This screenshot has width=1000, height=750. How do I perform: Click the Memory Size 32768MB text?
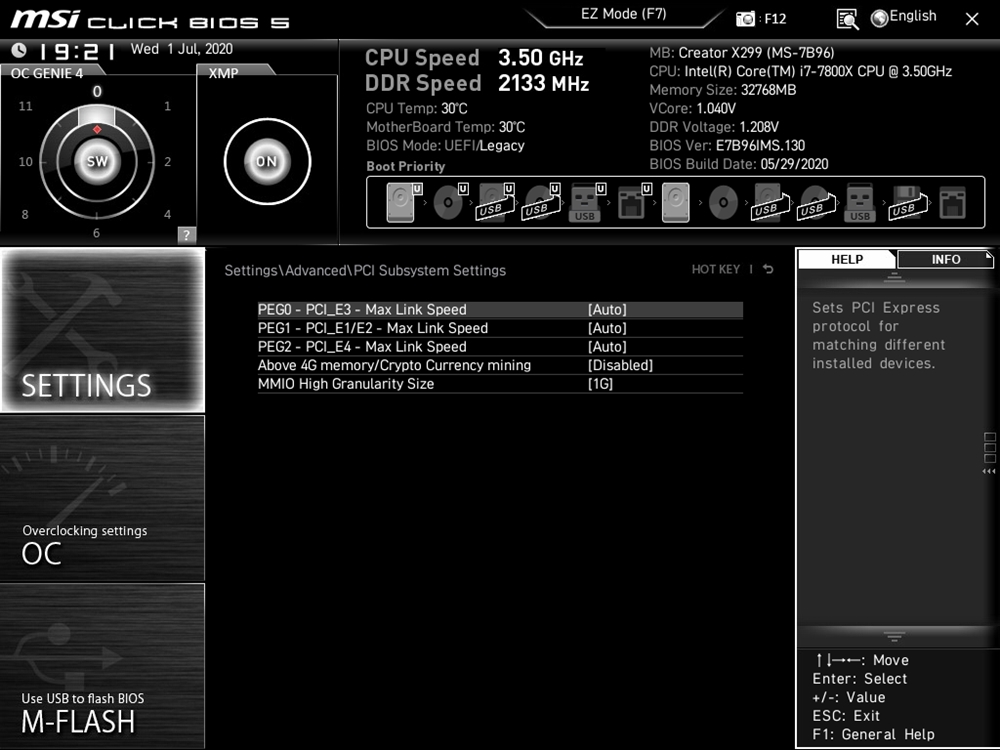tap(723, 90)
